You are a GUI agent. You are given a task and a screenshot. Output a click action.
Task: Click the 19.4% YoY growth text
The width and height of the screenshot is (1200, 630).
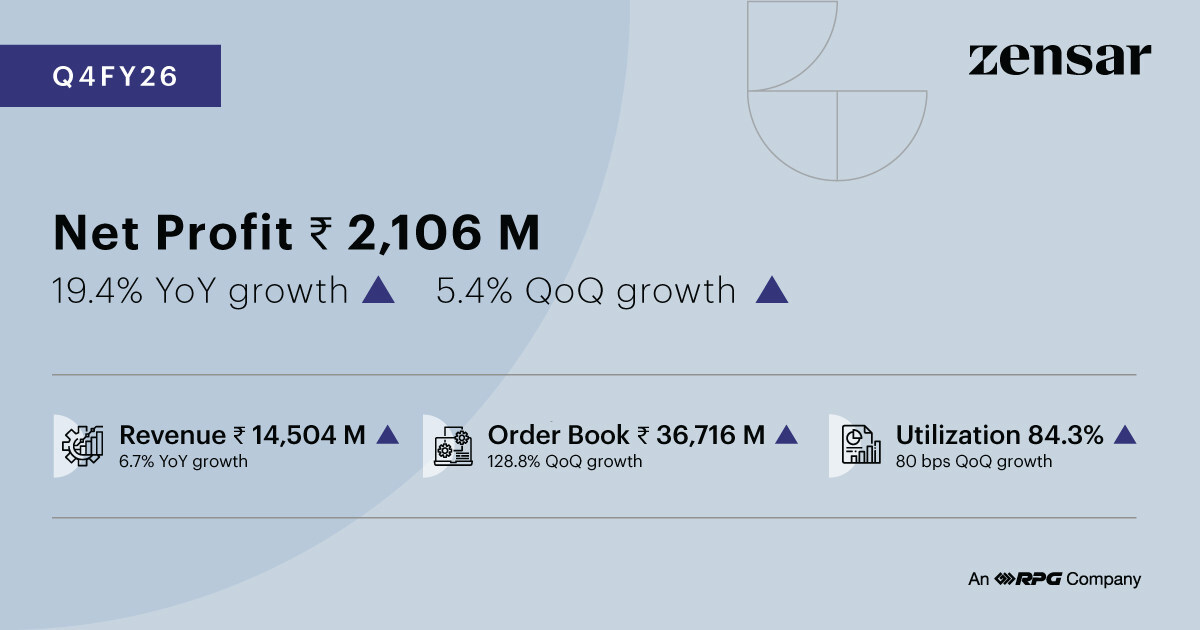tap(199, 291)
